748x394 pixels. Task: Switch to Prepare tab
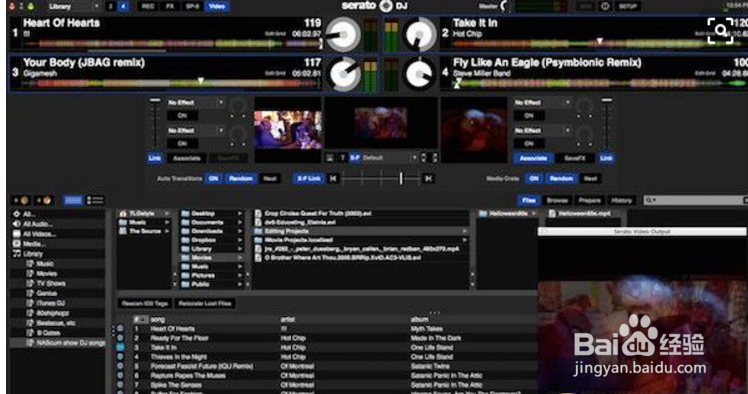(590, 200)
